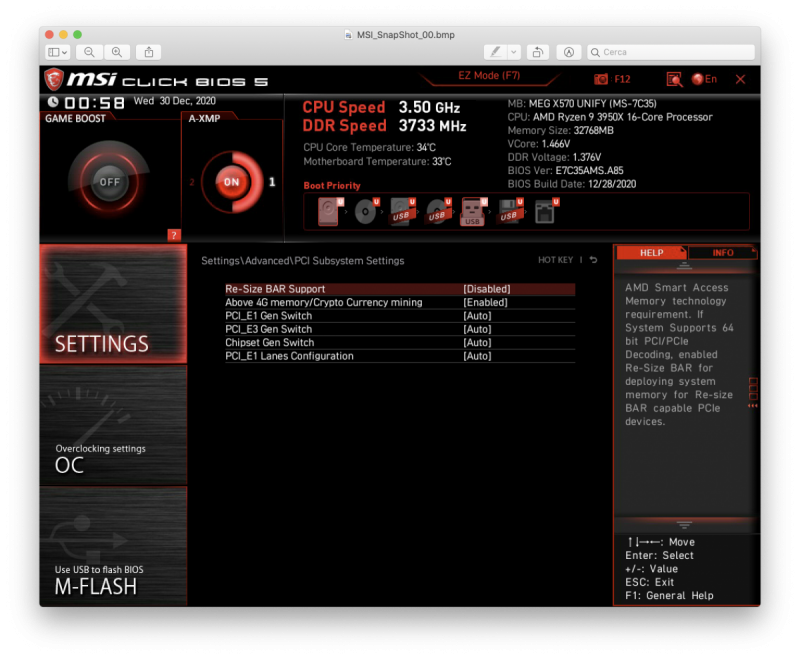
Task: Select Above 4G memory/Crypto Currency mining row
Action: coord(400,302)
